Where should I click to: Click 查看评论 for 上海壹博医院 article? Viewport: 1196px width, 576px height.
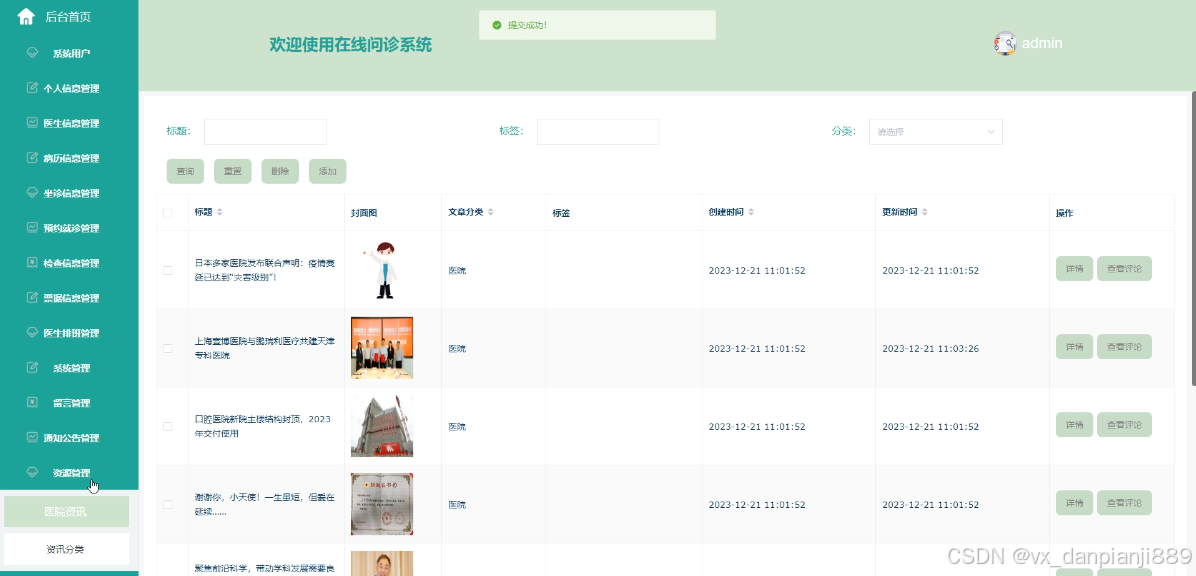tap(1124, 346)
